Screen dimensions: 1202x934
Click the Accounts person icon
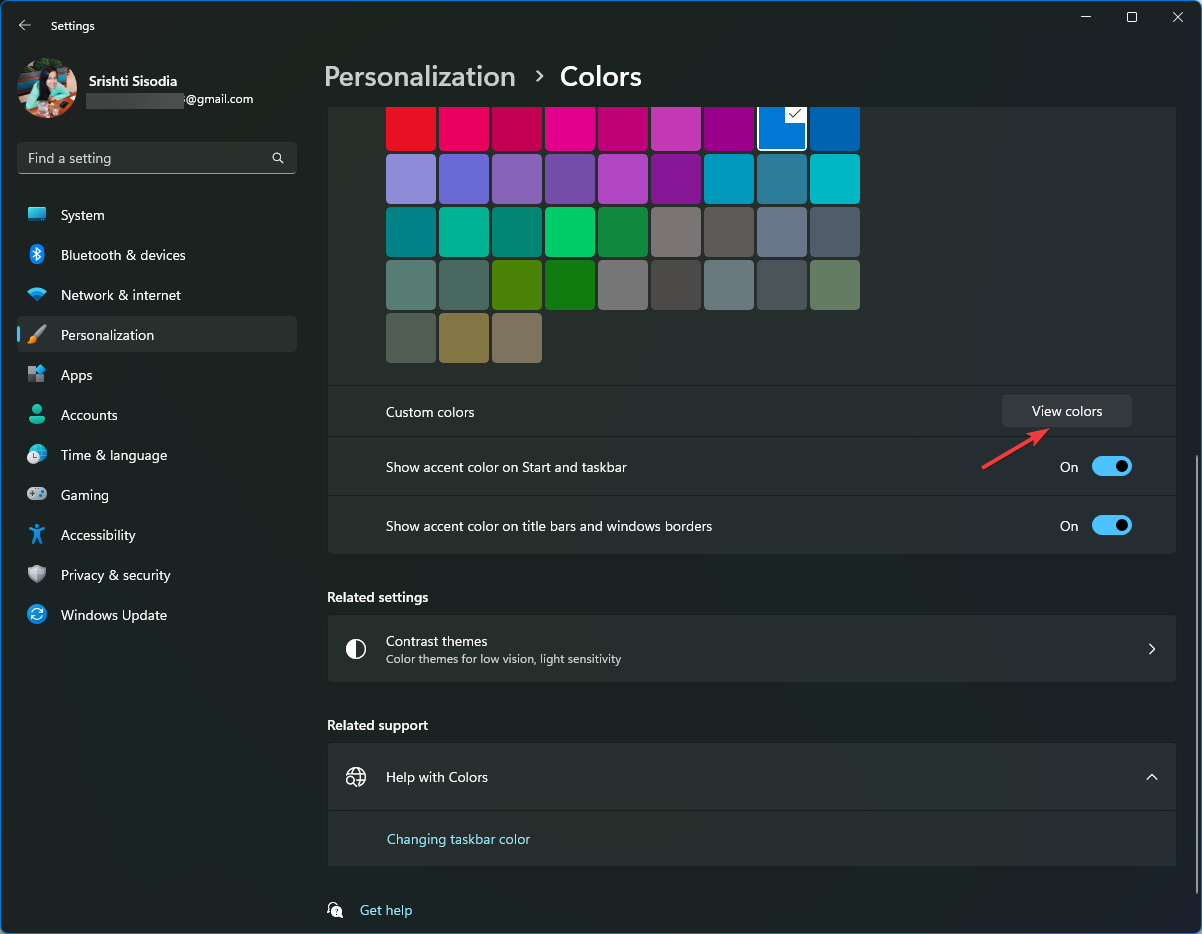point(37,415)
